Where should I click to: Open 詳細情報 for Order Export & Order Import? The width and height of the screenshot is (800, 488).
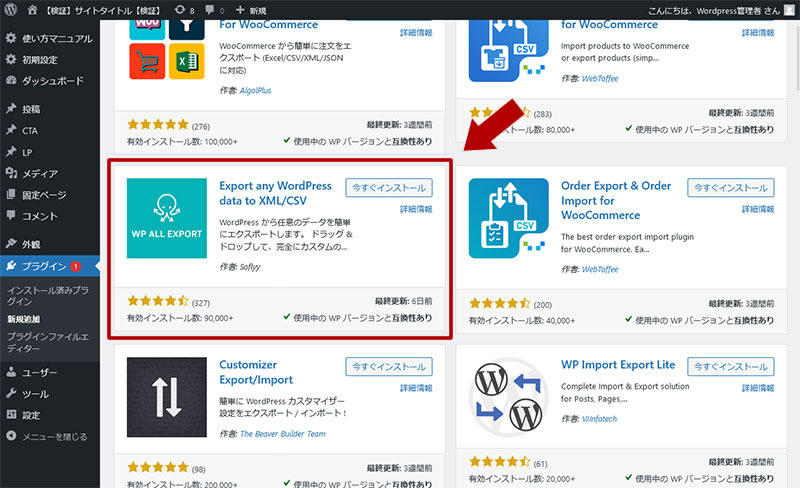pos(758,209)
